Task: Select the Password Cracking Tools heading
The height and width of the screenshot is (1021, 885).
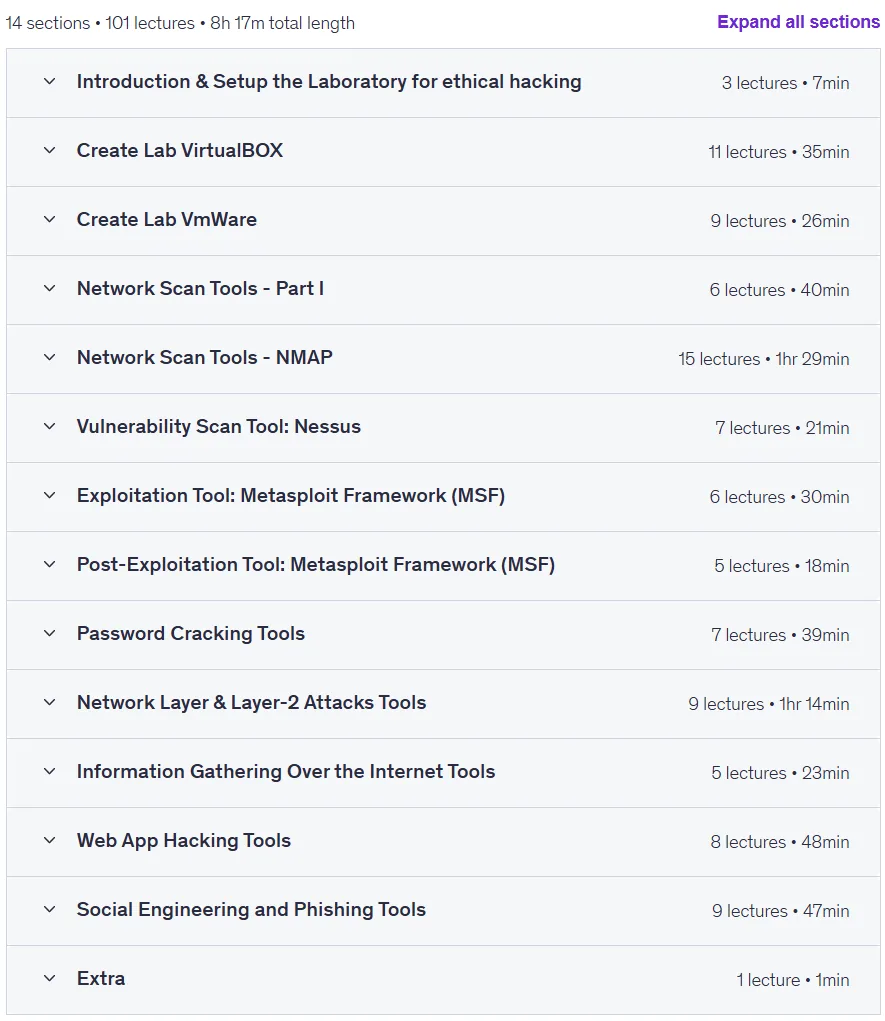Action: click(191, 634)
